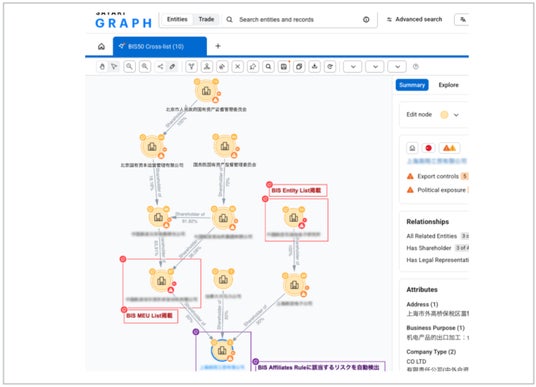
Task: Open the BIS50 Cross-list (10) tab
Action: (x=160, y=46)
